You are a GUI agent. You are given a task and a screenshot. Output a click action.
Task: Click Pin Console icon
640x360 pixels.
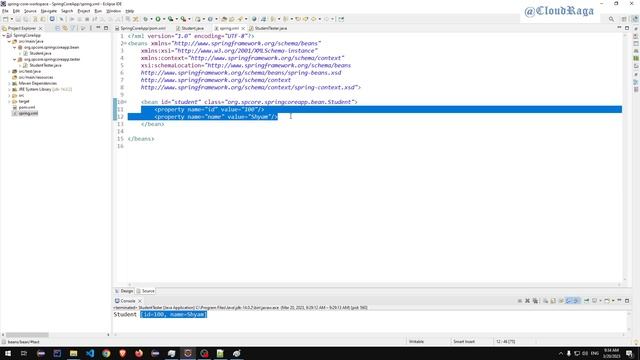[587, 301]
